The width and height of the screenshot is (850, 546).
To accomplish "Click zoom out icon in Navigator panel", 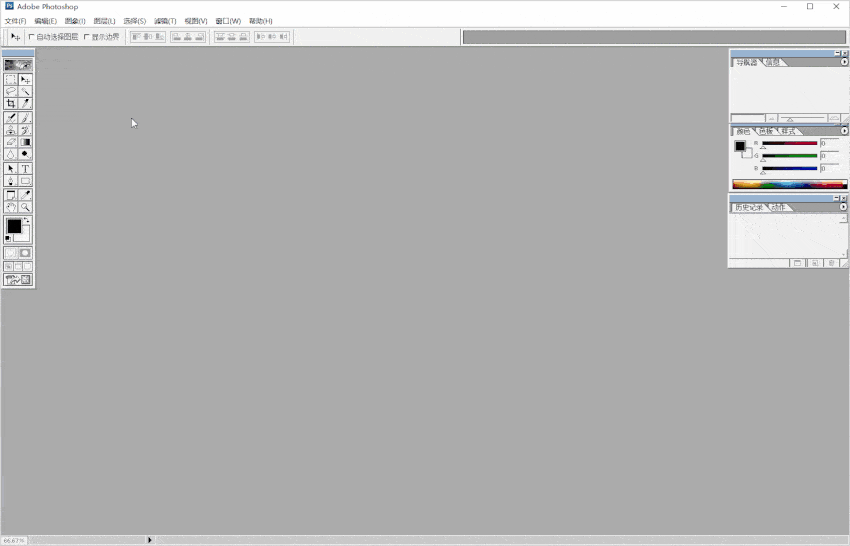I will [771, 118].
